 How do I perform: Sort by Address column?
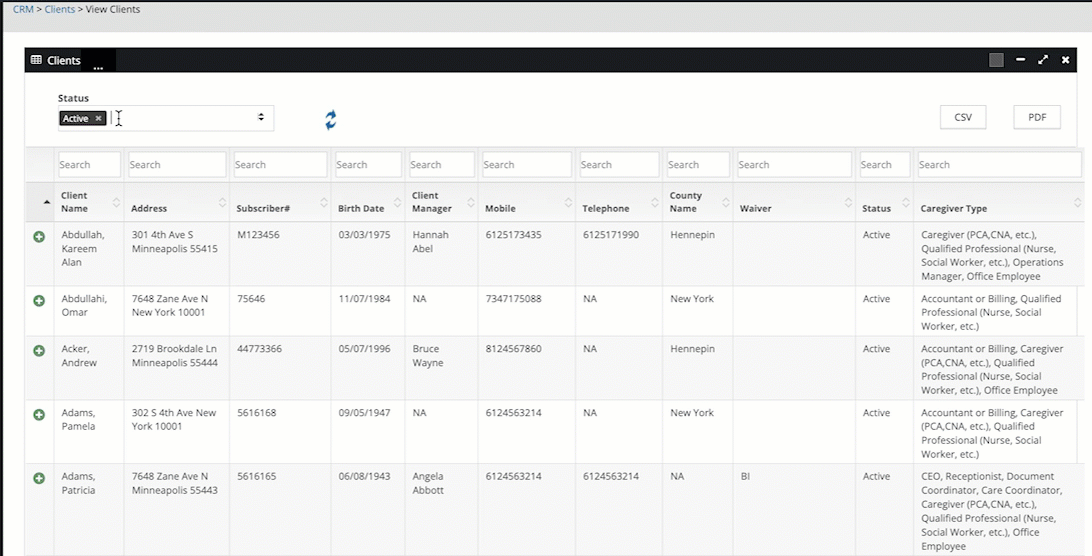pos(177,202)
